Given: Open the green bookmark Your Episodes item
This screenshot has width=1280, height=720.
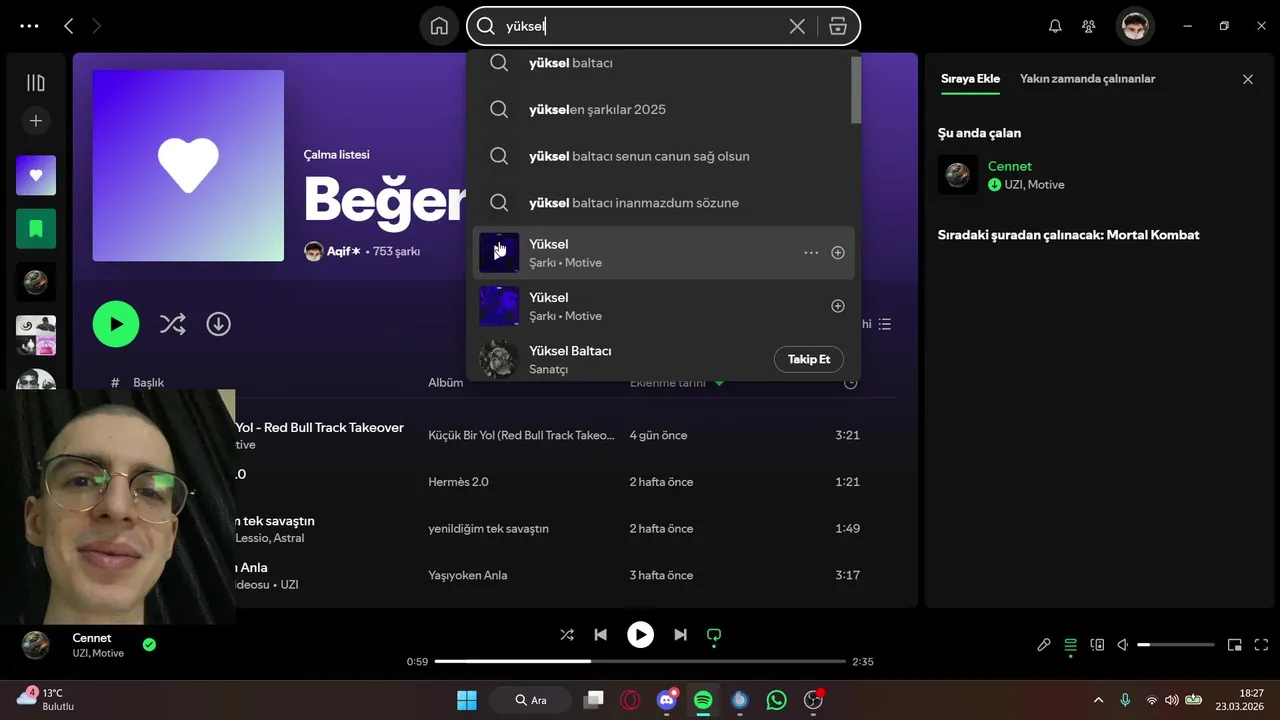Looking at the screenshot, I should [x=36, y=229].
